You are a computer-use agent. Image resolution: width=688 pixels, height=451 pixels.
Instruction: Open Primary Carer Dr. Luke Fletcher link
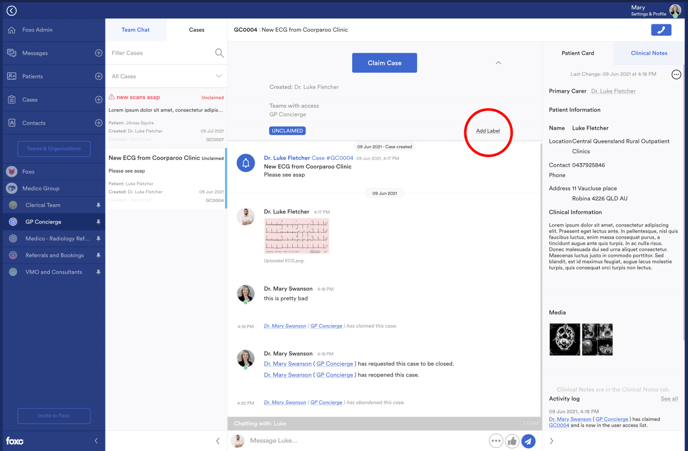pos(613,91)
